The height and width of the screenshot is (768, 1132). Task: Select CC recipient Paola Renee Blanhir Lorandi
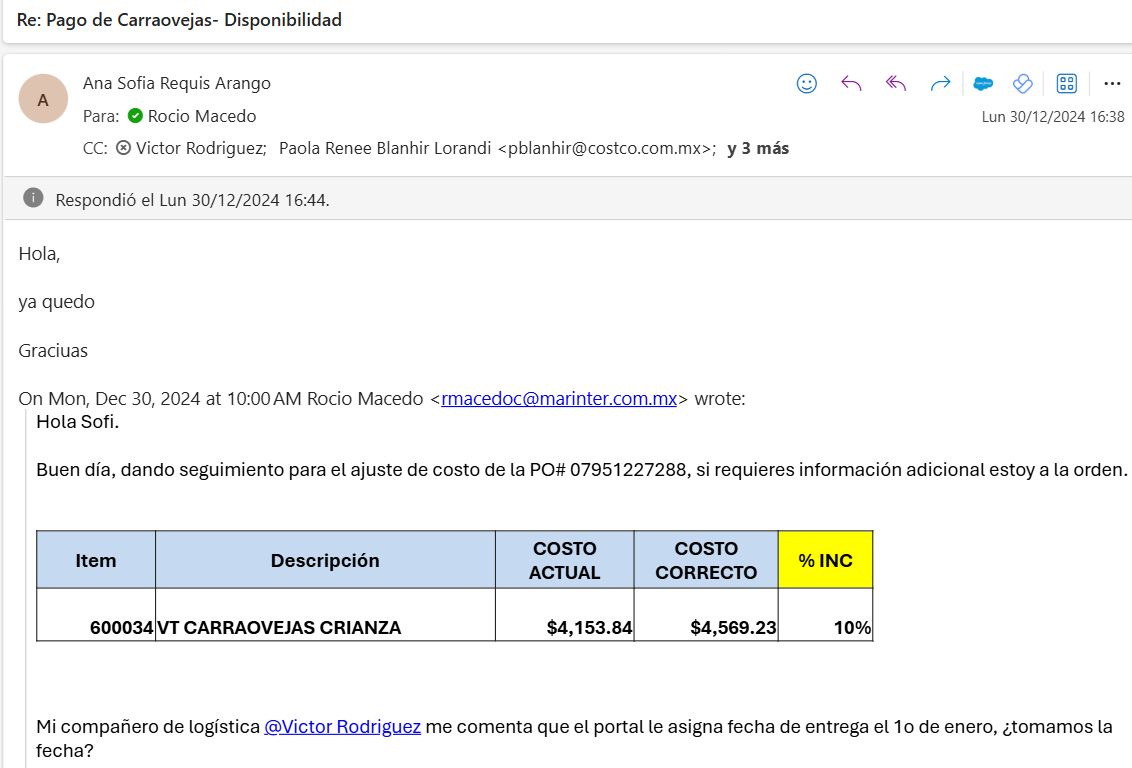point(496,148)
